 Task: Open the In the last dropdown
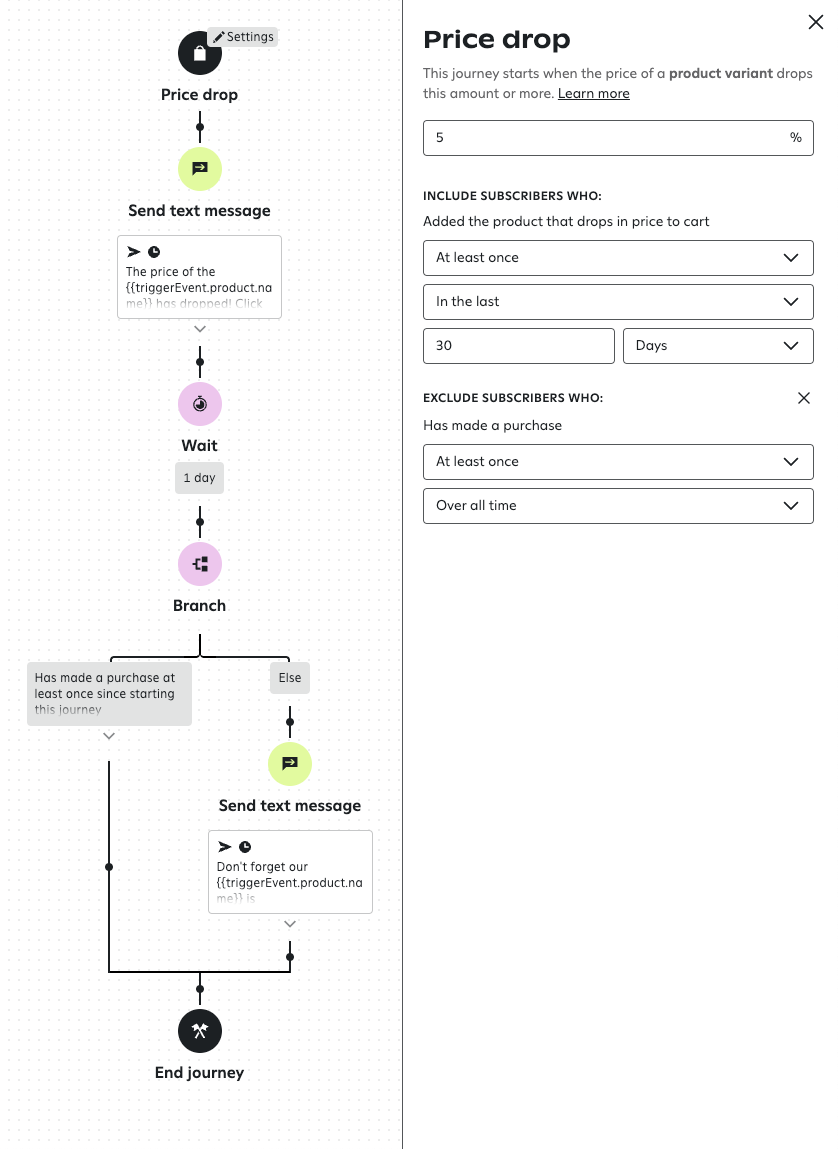618,301
